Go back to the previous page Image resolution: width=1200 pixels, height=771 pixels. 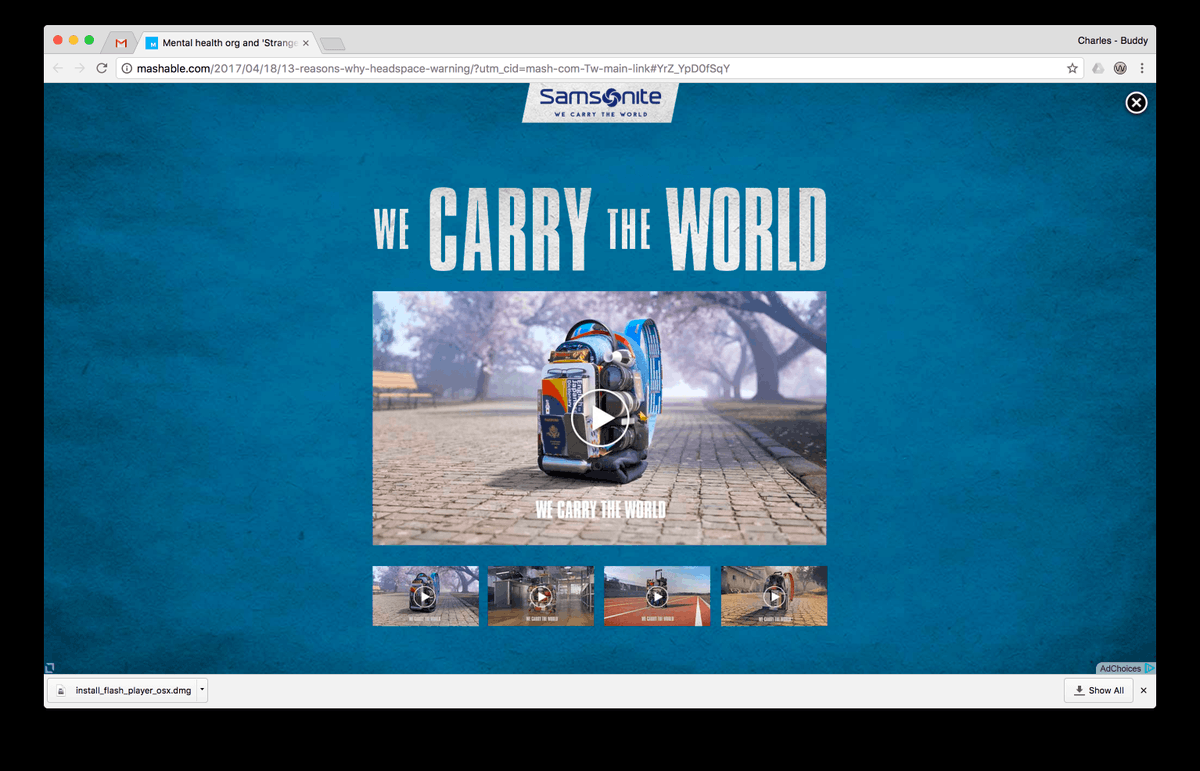tap(57, 68)
